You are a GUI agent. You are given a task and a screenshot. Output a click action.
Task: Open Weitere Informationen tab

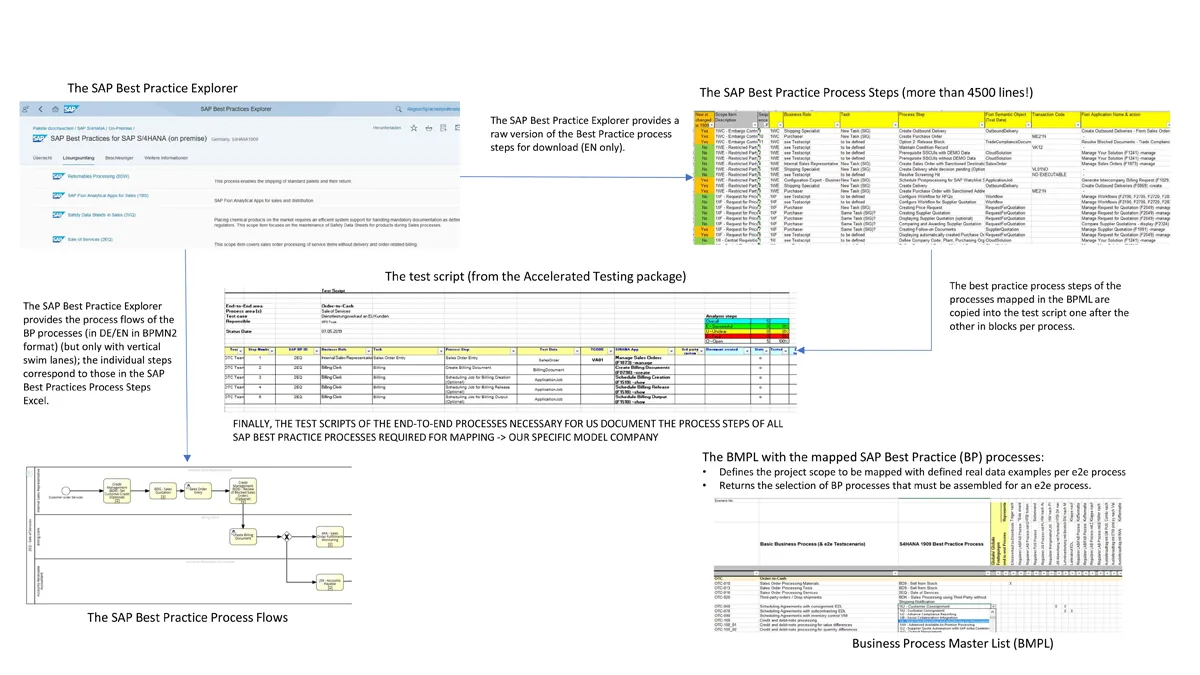pyautogui.click(x=166, y=158)
